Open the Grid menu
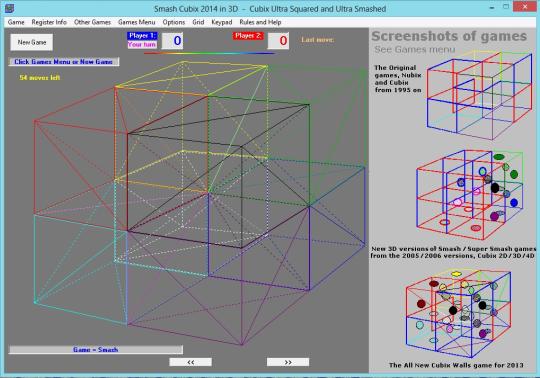 tap(198, 22)
